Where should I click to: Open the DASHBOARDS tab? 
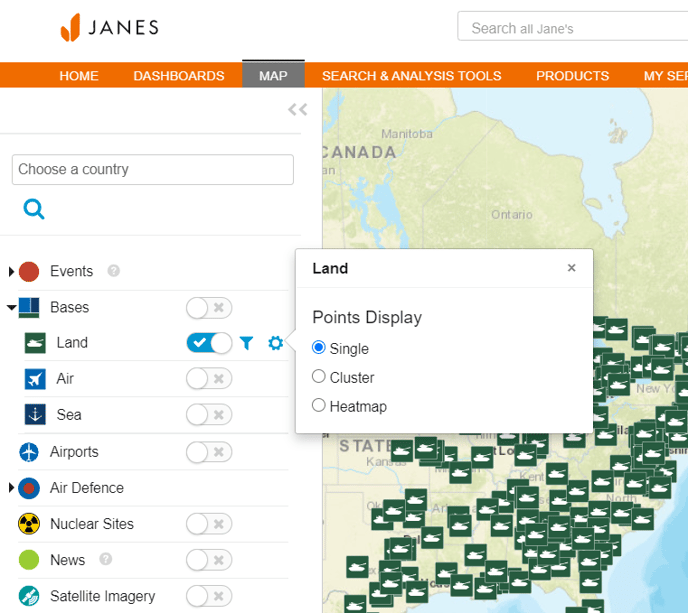tap(179, 76)
